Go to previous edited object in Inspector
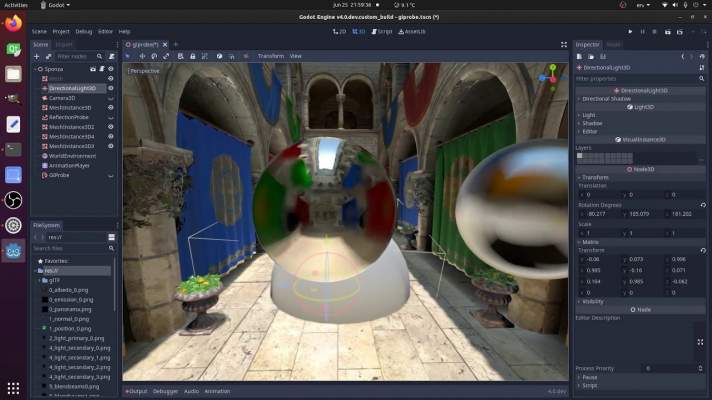 (x=682, y=57)
